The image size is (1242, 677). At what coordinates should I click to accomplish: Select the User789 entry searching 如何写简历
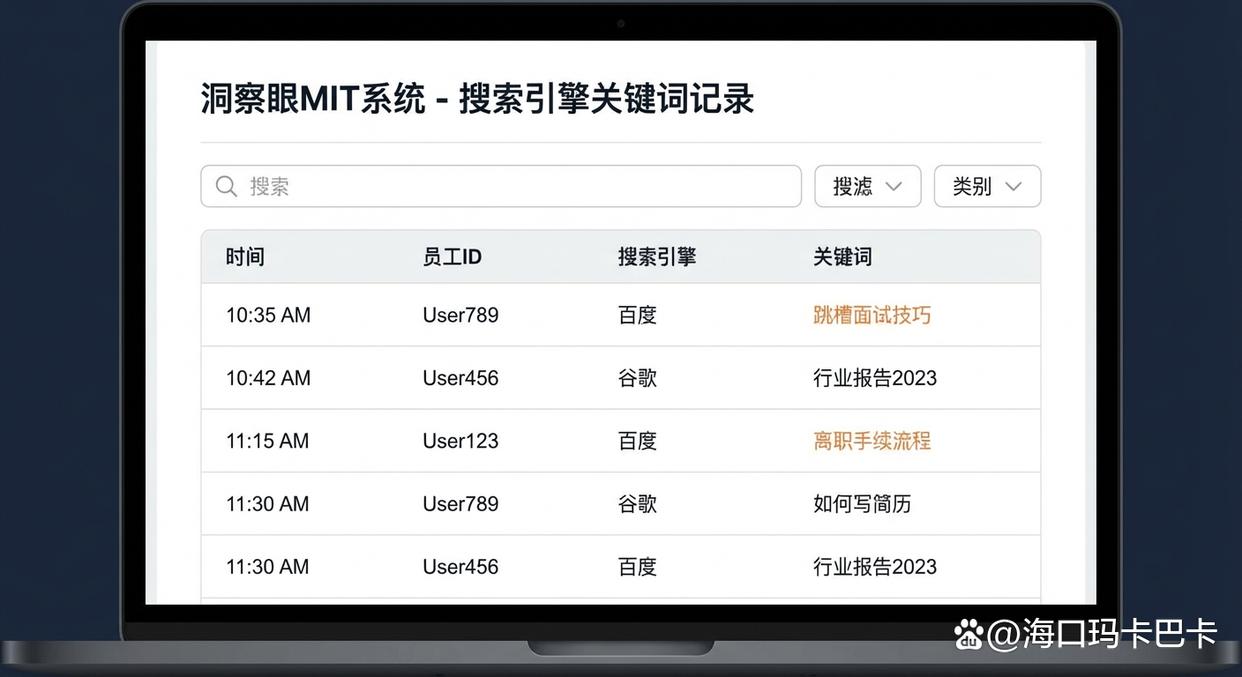click(620, 504)
